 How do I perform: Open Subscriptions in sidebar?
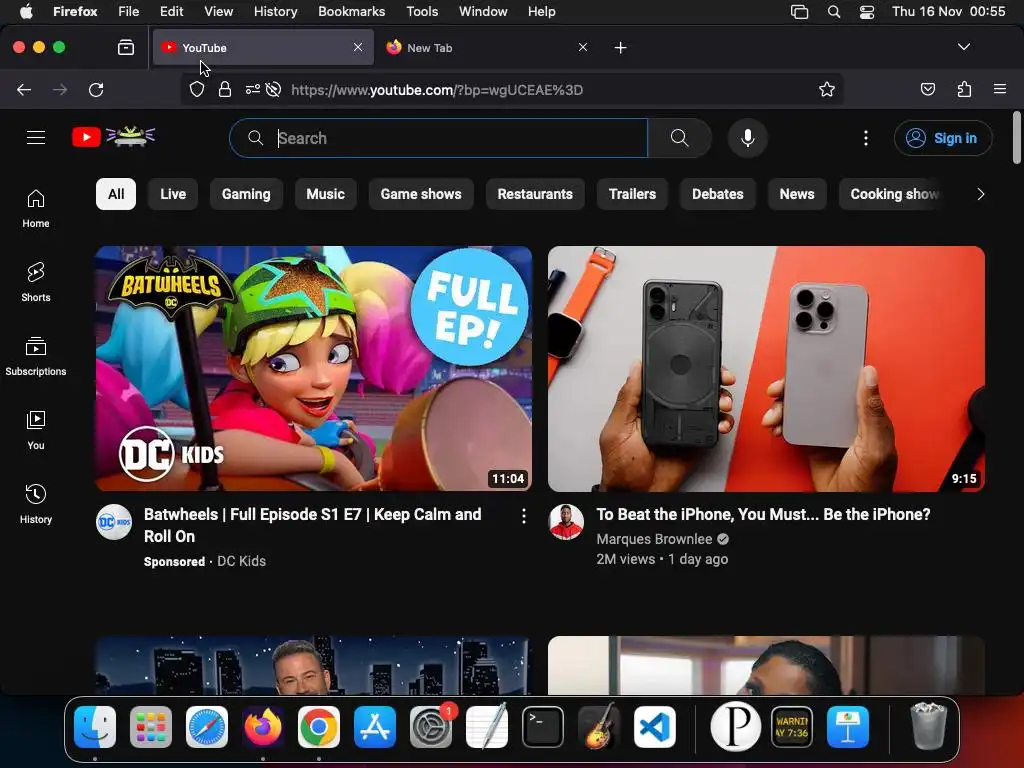(x=36, y=357)
